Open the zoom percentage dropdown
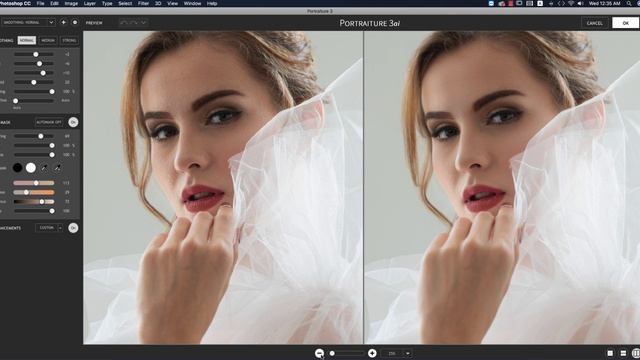Viewport: 640px width, 360px height. coord(396,353)
